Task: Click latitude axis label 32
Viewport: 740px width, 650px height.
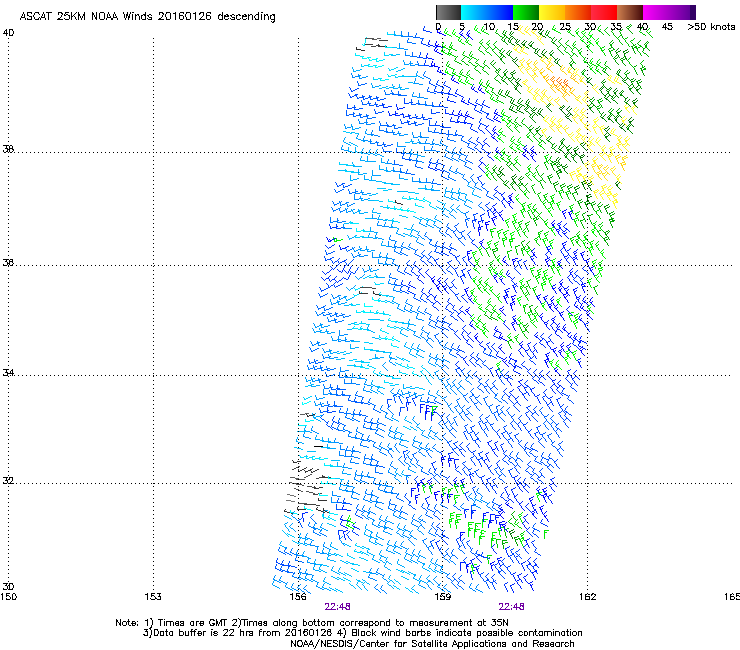Action: coord(8,481)
